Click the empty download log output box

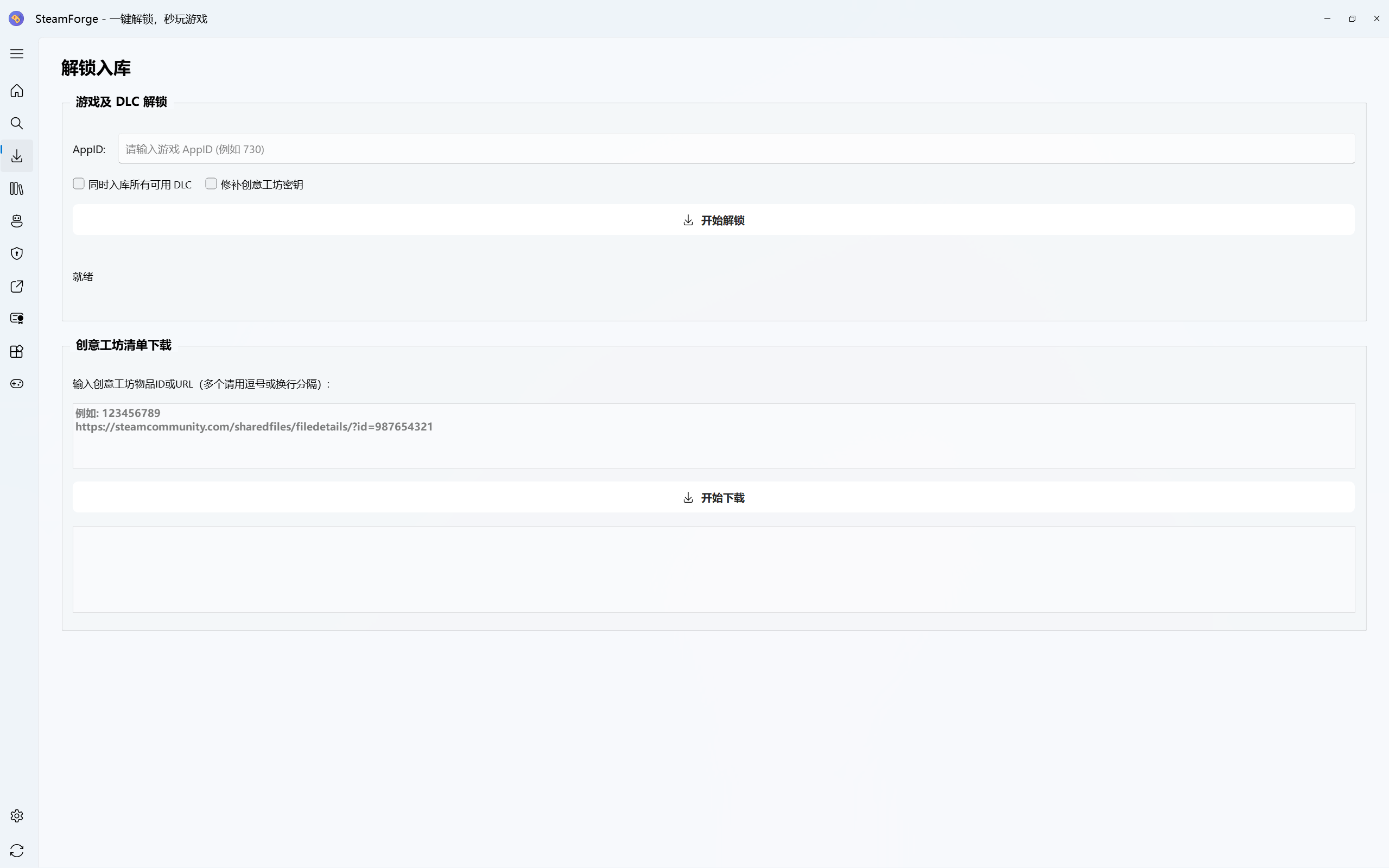713,569
